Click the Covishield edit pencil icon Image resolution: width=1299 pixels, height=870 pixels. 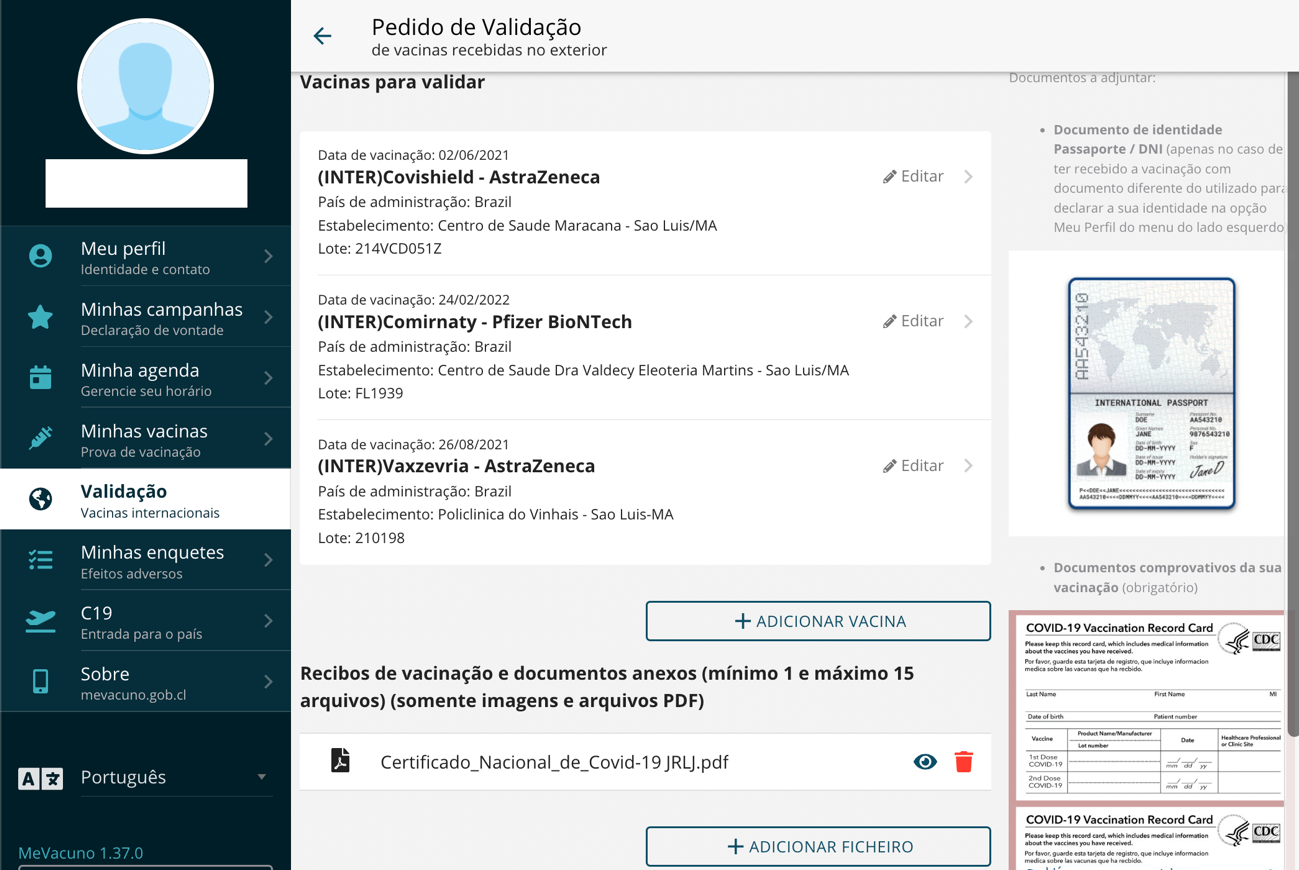[889, 177]
